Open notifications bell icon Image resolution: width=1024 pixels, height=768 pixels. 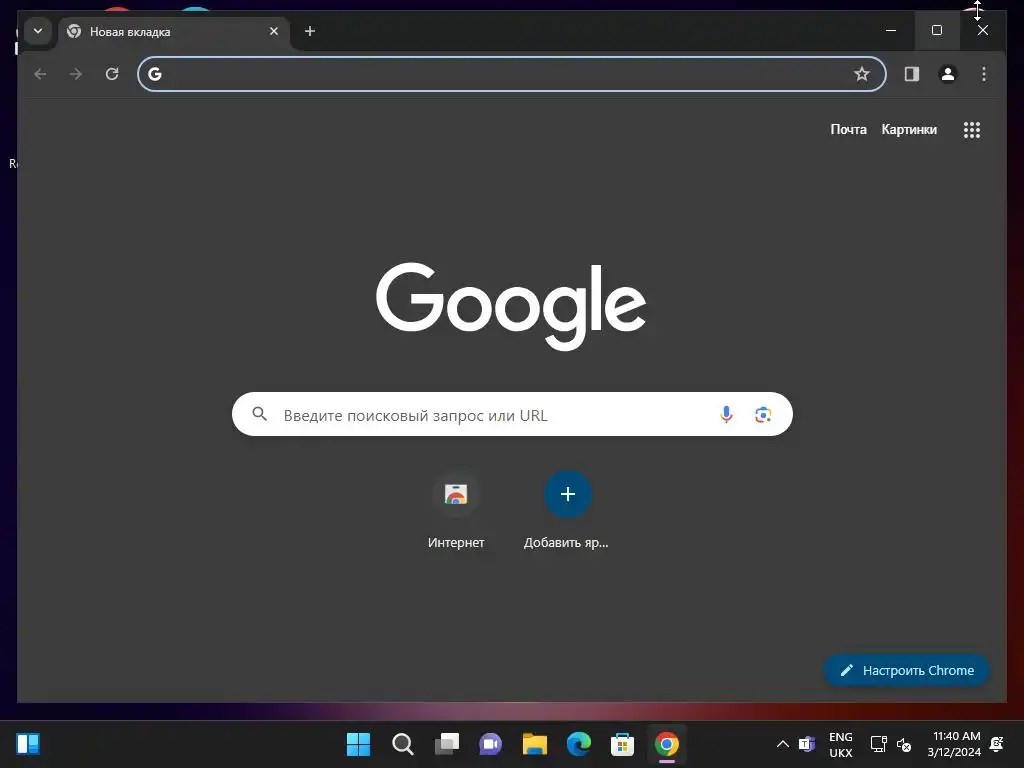tap(997, 744)
